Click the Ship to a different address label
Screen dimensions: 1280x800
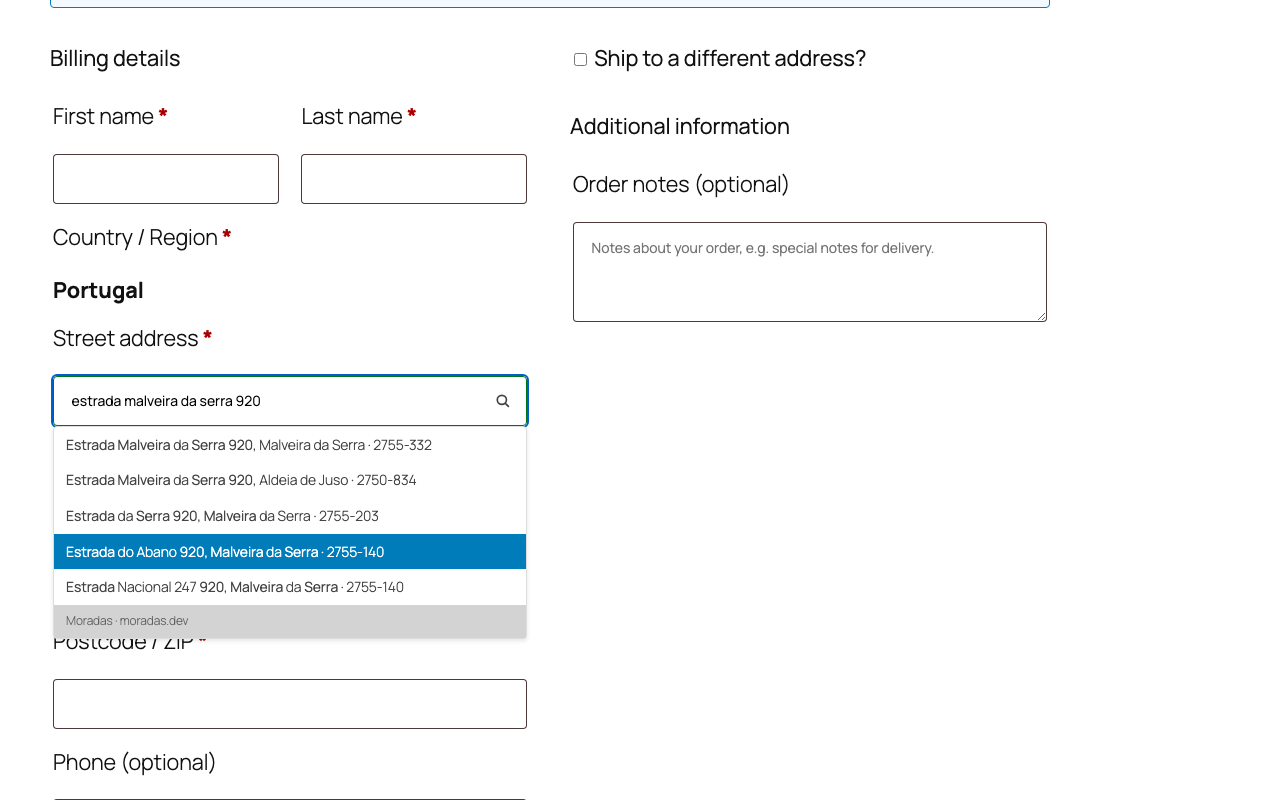pyautogui.click(x=730, y=59)
